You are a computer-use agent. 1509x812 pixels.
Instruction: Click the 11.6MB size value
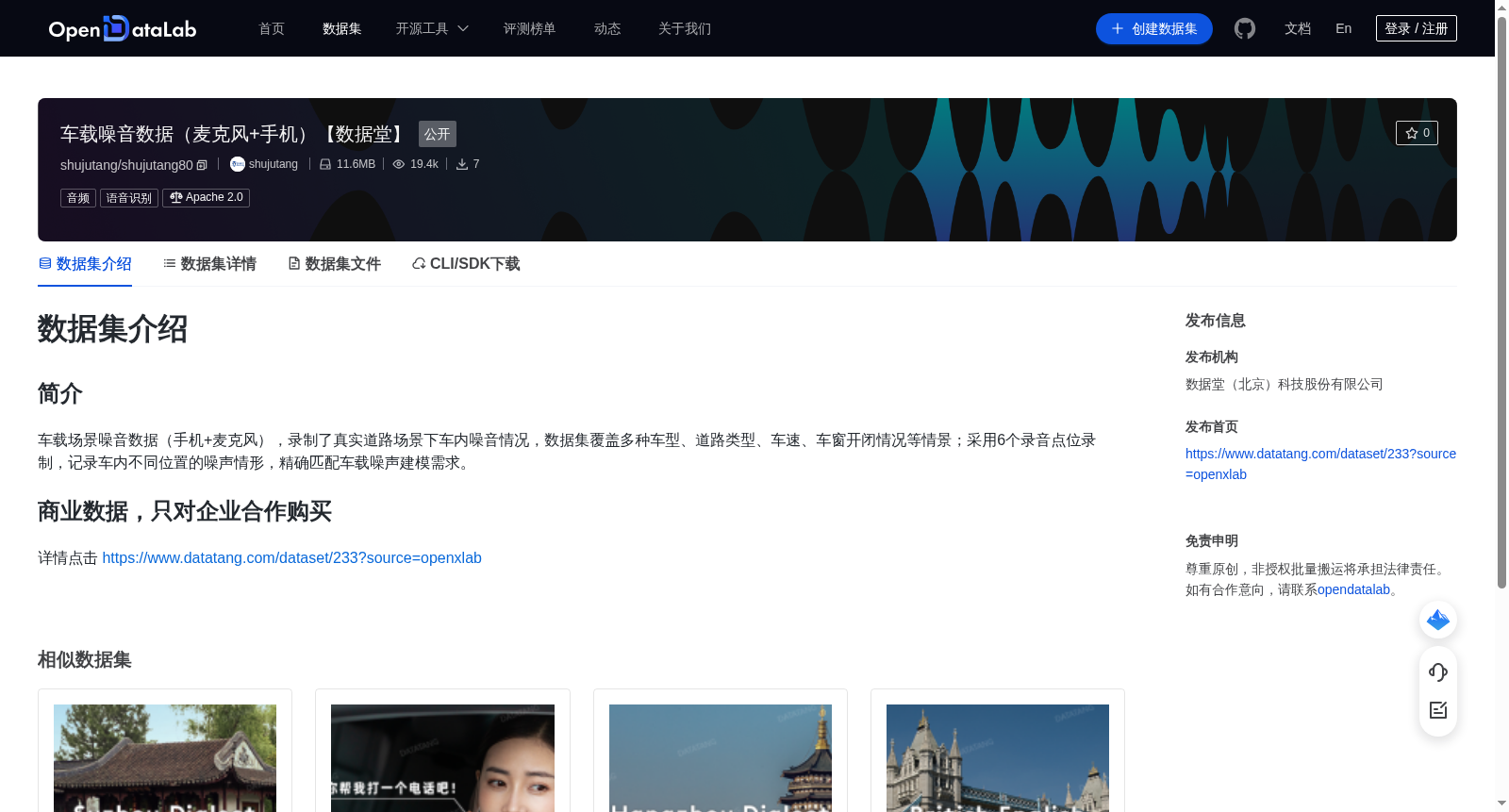356,164
